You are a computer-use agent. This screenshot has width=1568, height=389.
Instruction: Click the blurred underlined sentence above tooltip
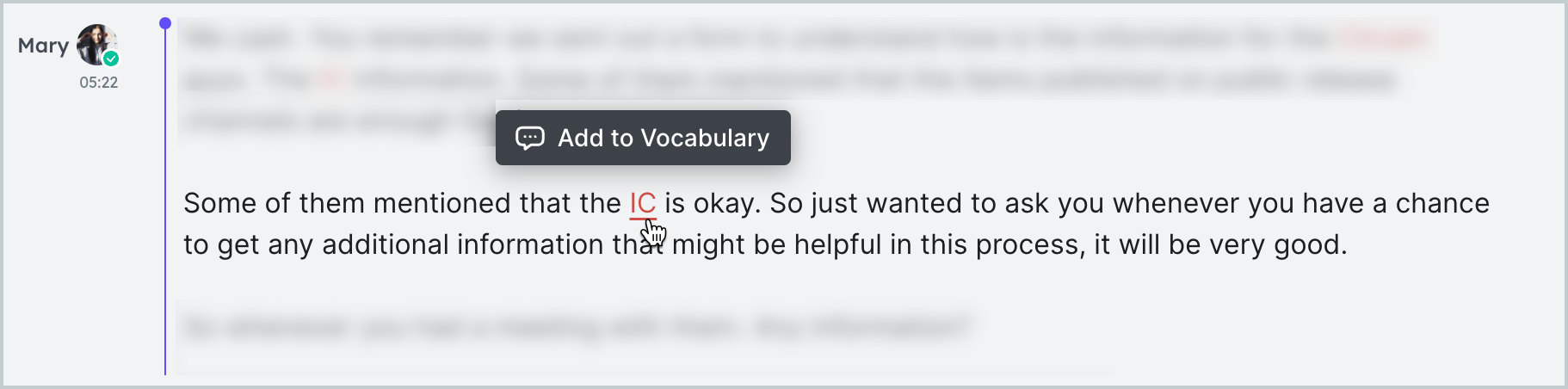coord(955,79)
